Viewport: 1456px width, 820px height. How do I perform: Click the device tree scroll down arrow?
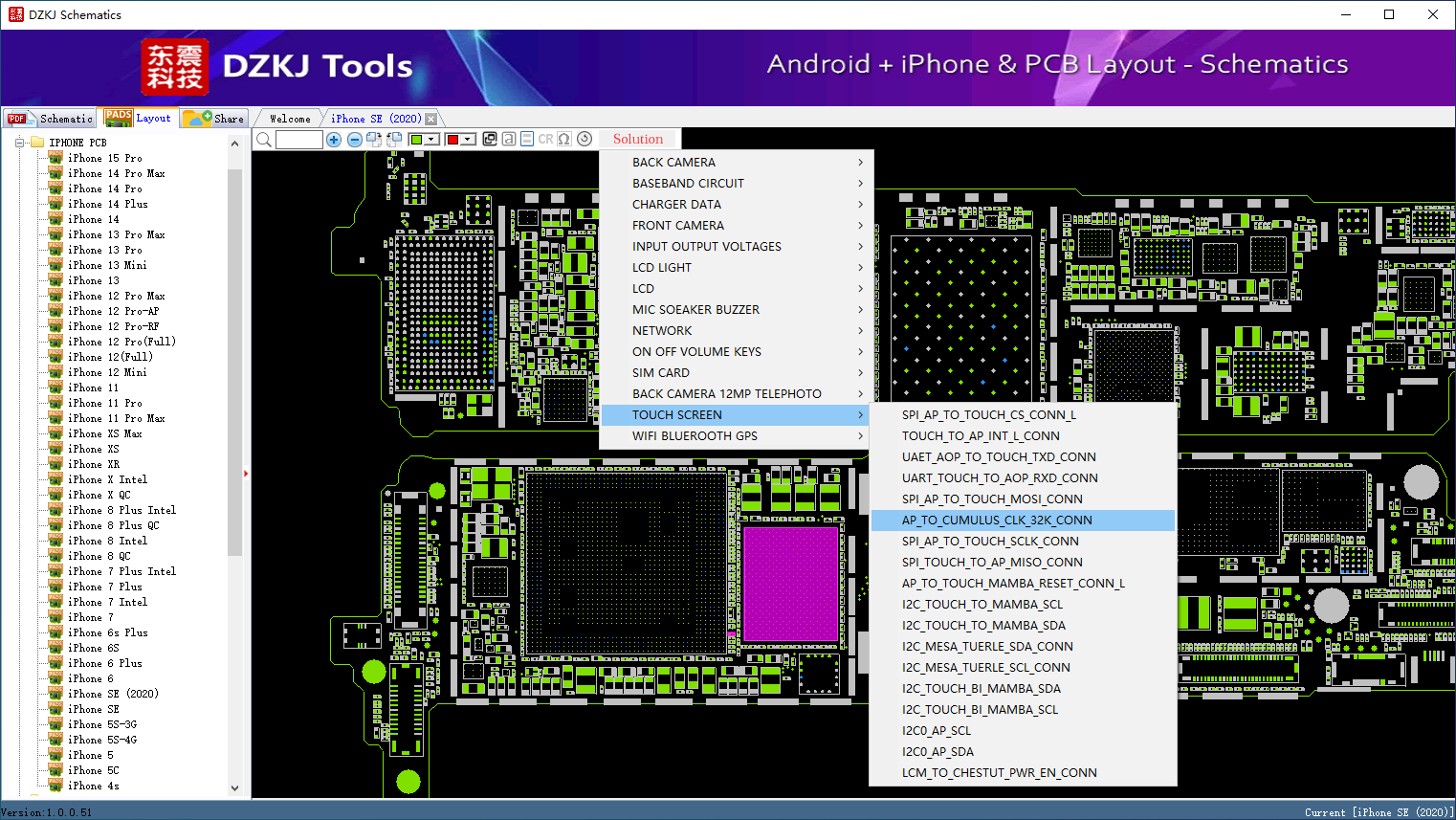click(x=235, y=788)
